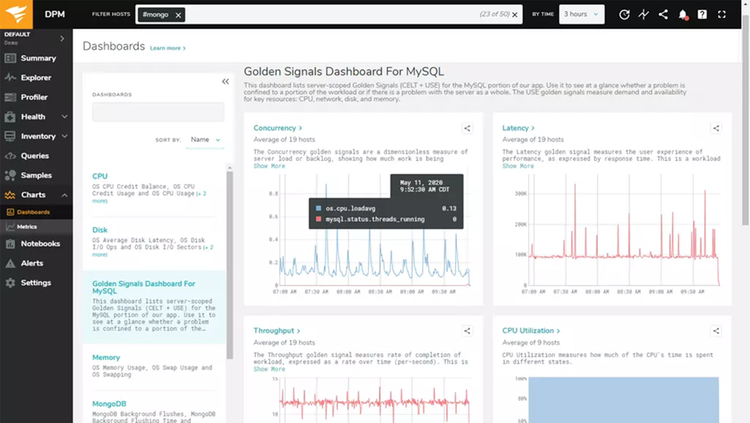This screenshot has width=750, height=423.
Task: Open the Disk dashboard
Action: point(100,230)
